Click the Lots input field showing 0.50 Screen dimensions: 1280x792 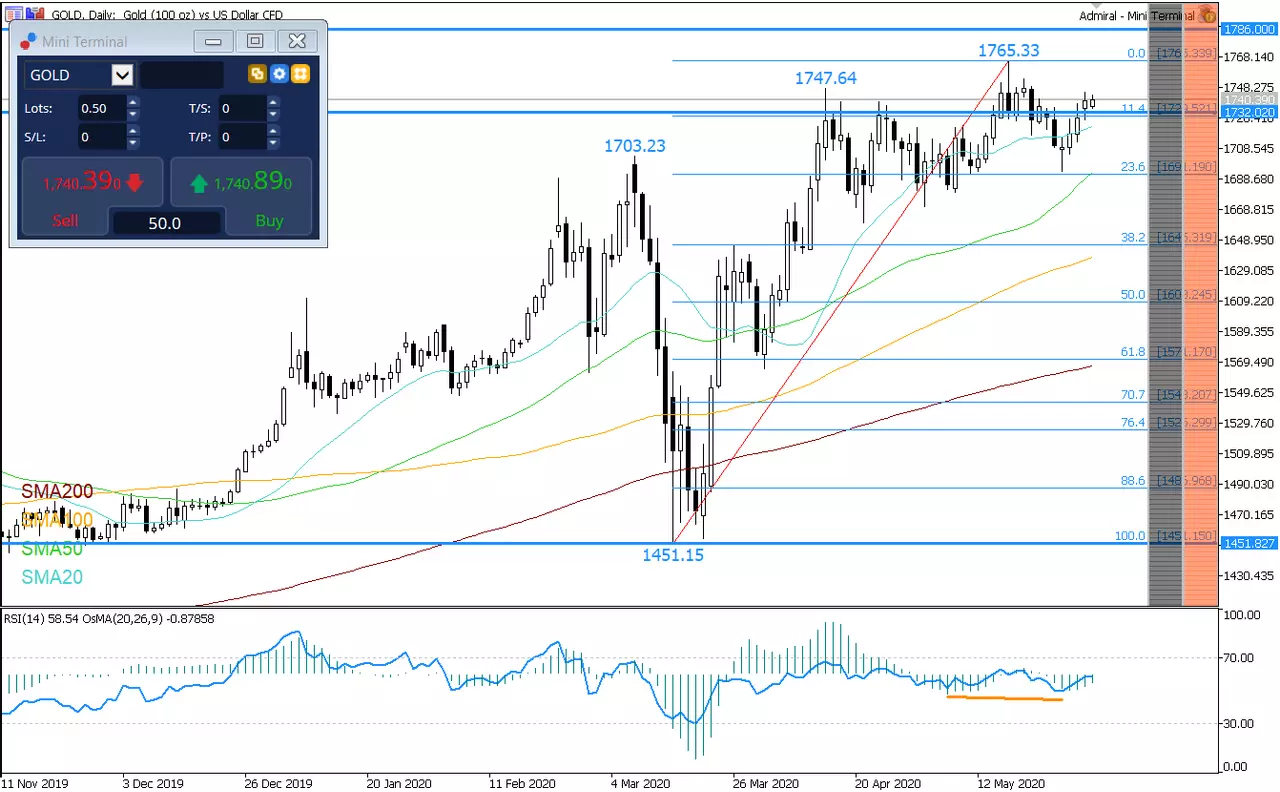tap(101, 108)
